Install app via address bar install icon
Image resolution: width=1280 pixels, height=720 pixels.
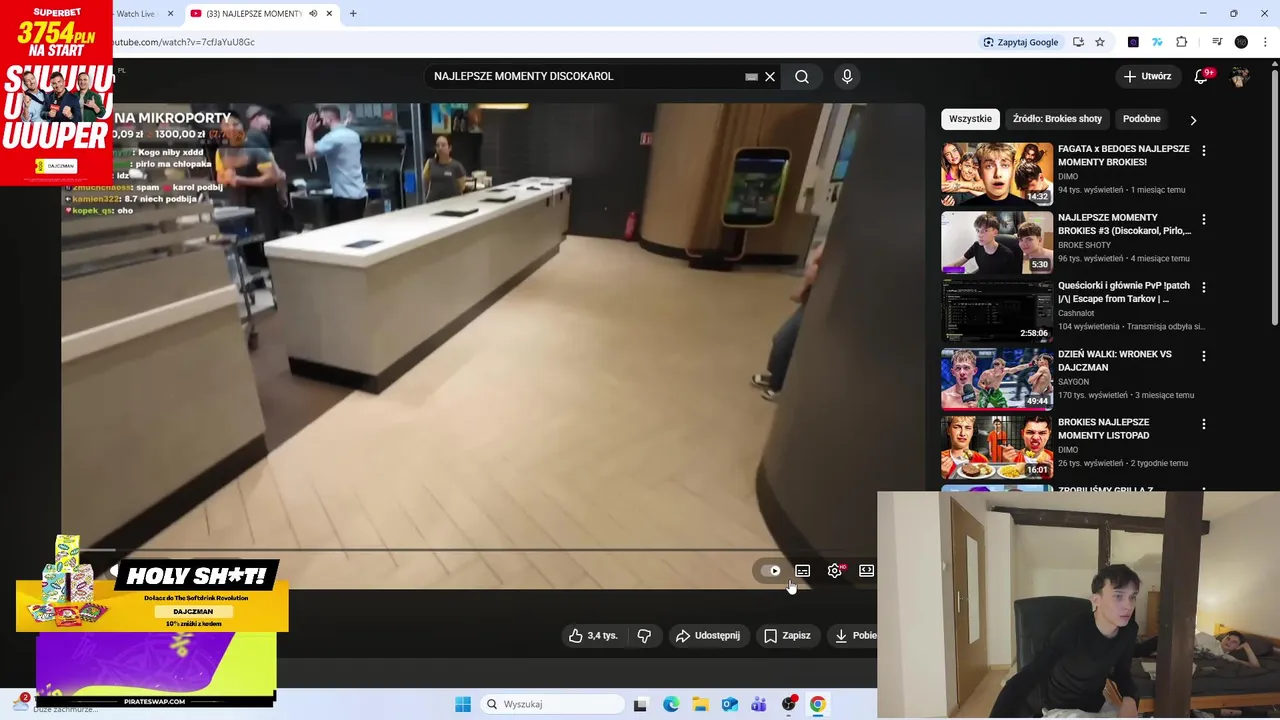(x=1078, y=42)
